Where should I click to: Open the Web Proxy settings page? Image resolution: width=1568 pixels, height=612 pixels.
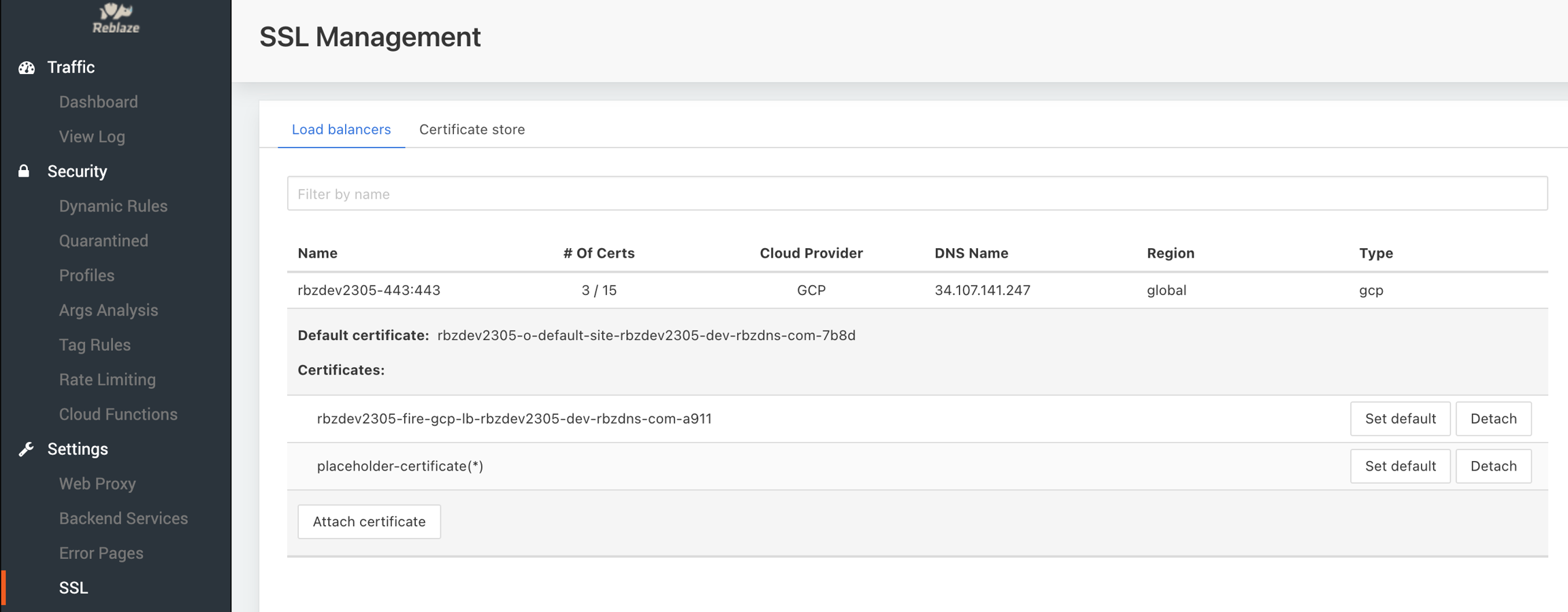[97, 483]
